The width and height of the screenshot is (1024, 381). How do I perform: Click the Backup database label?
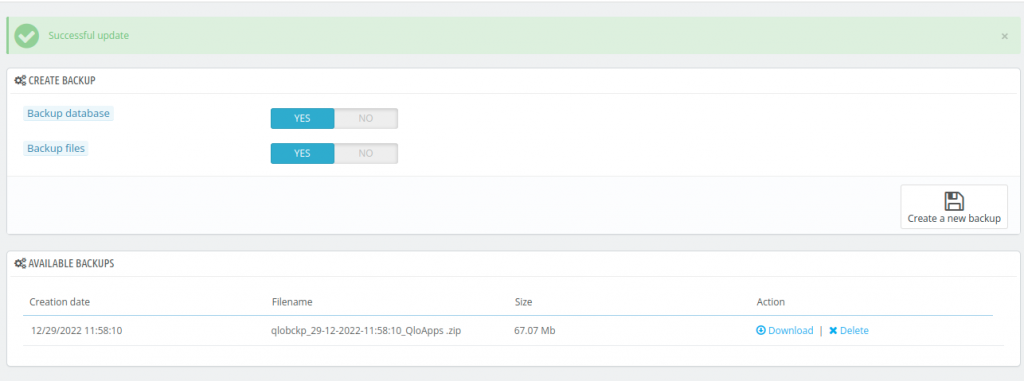click(x=68, y=113)
